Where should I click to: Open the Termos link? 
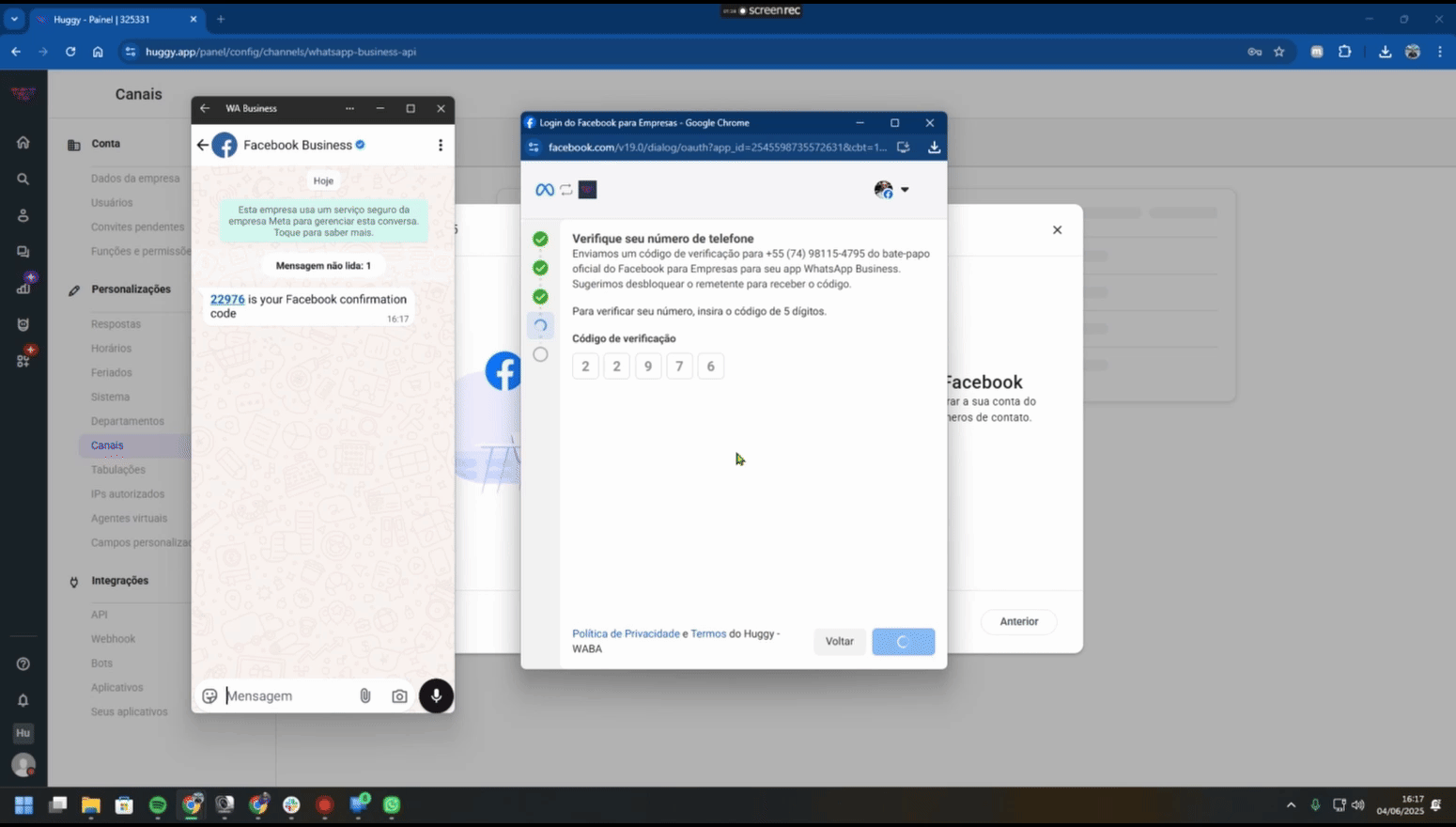(708, 634)
